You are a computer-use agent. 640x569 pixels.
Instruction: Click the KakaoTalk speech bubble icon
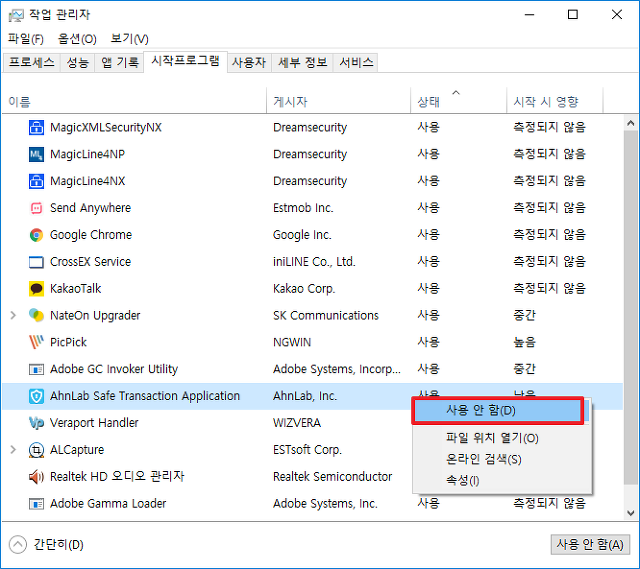tap(36, 289)
